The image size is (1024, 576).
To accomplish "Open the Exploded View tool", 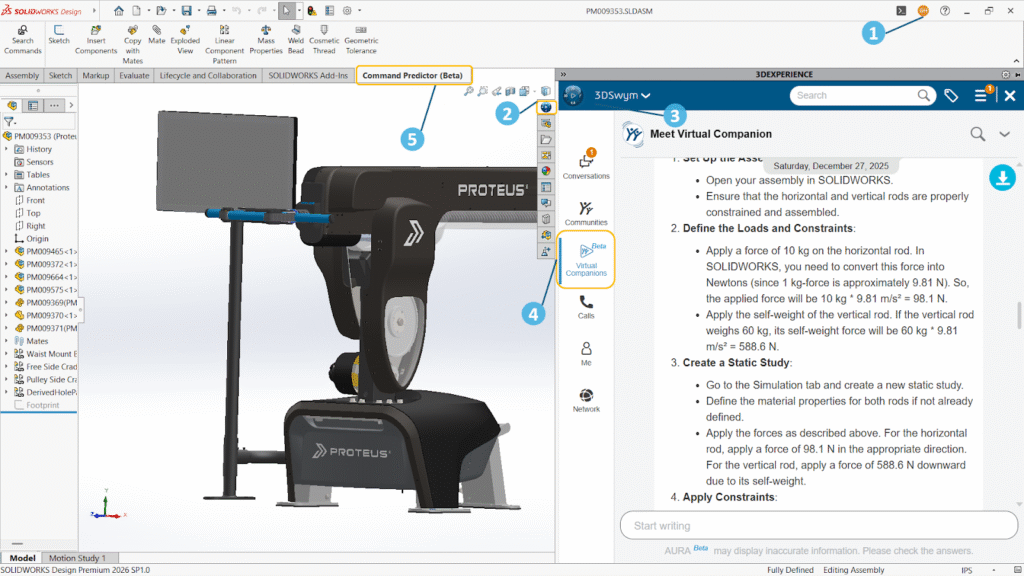I will point(185,34).
